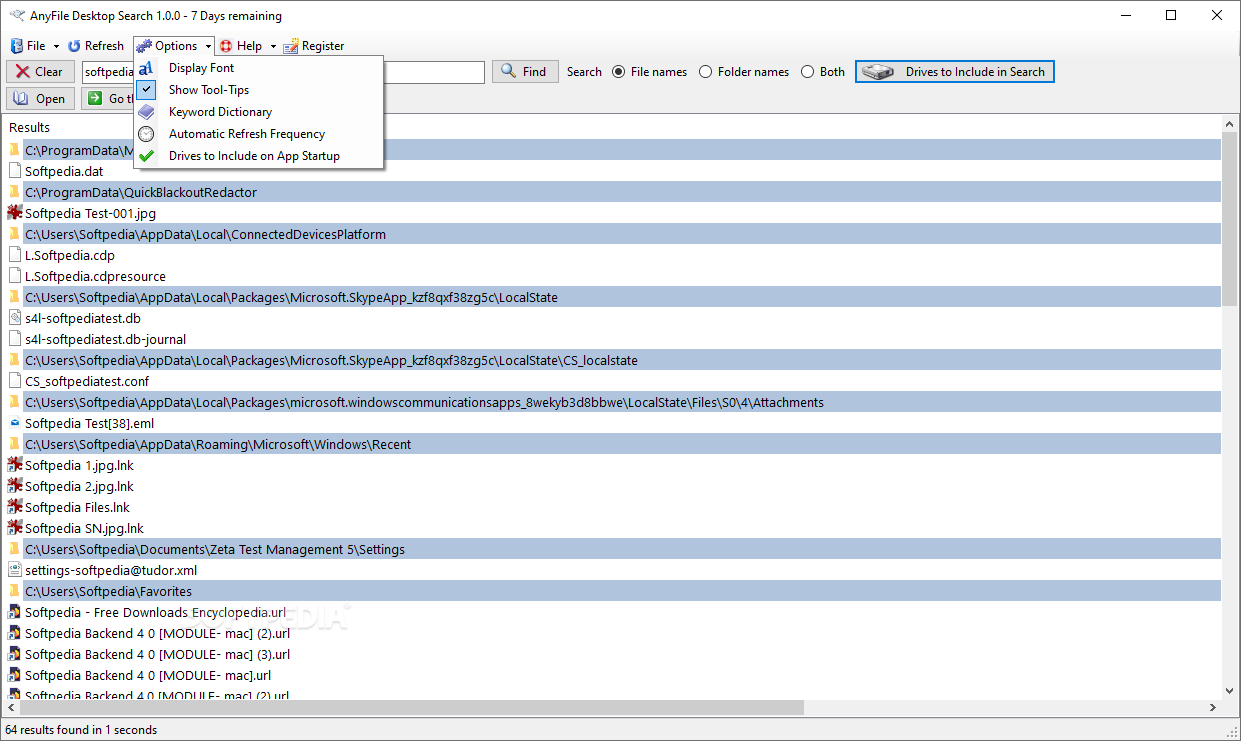Click the scroll right arrow

(1213, 707)
